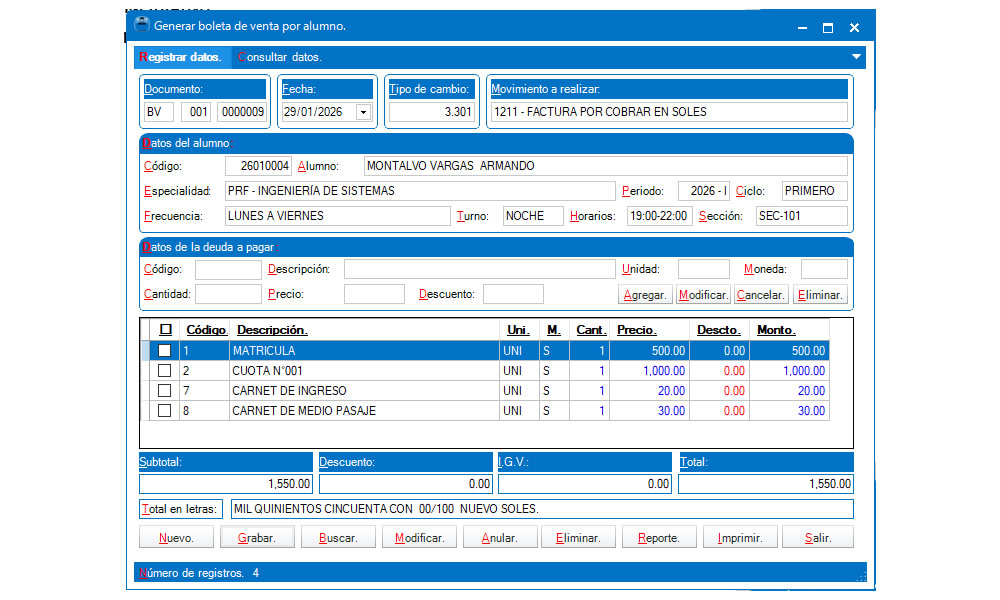Click the Total en letras field

542,509
